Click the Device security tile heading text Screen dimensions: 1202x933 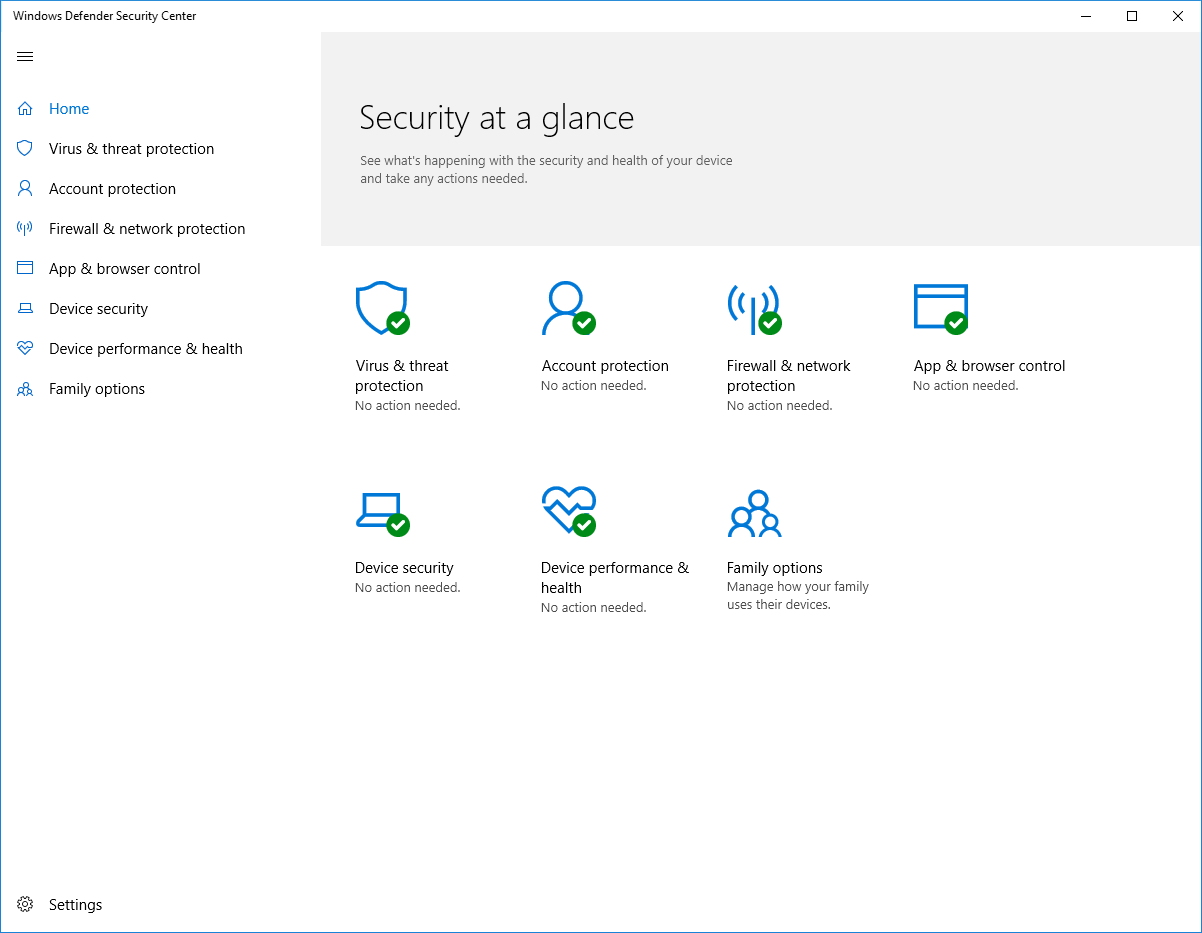click(x=404, y=568)
